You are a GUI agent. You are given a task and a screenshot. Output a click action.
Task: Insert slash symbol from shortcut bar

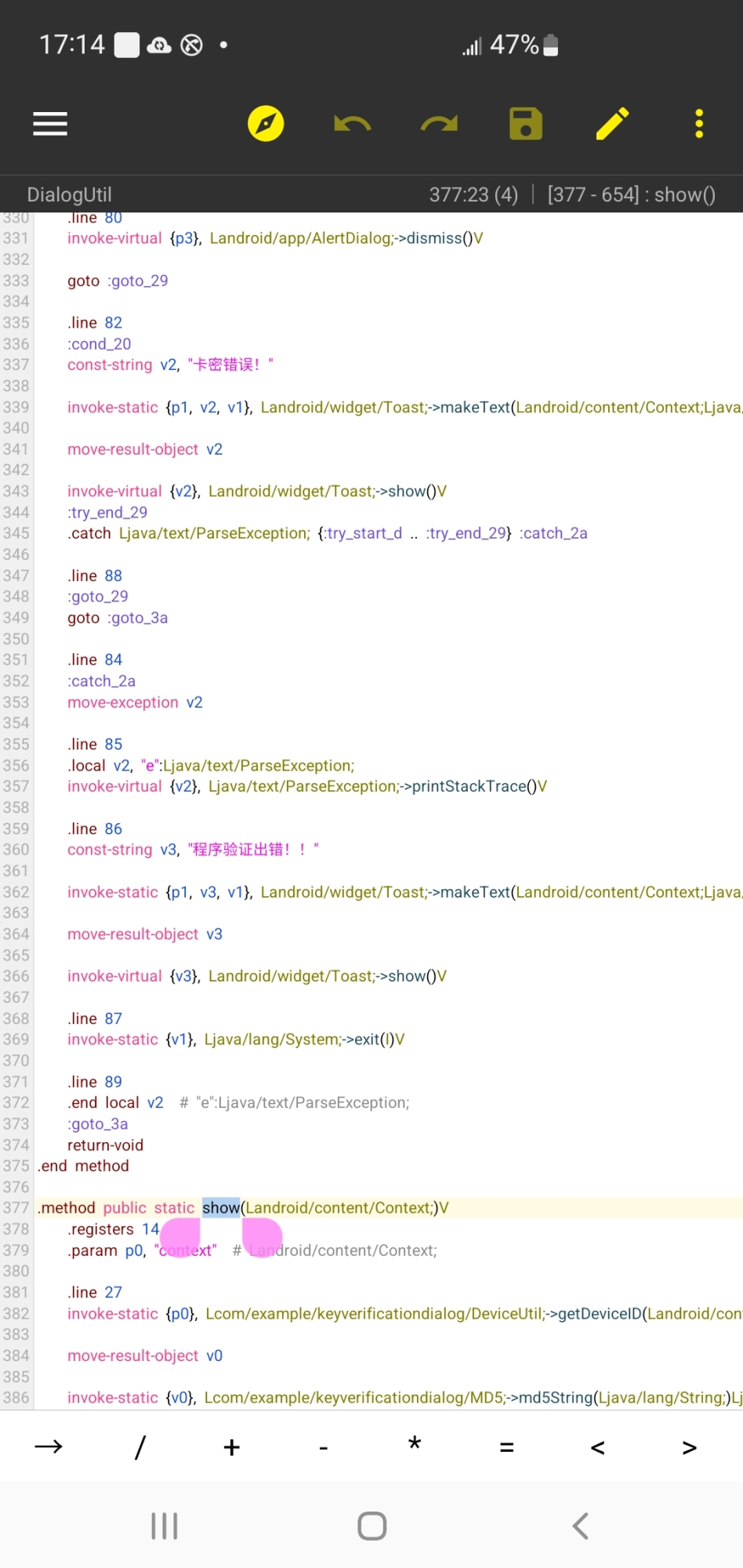tap(140, 1446)
